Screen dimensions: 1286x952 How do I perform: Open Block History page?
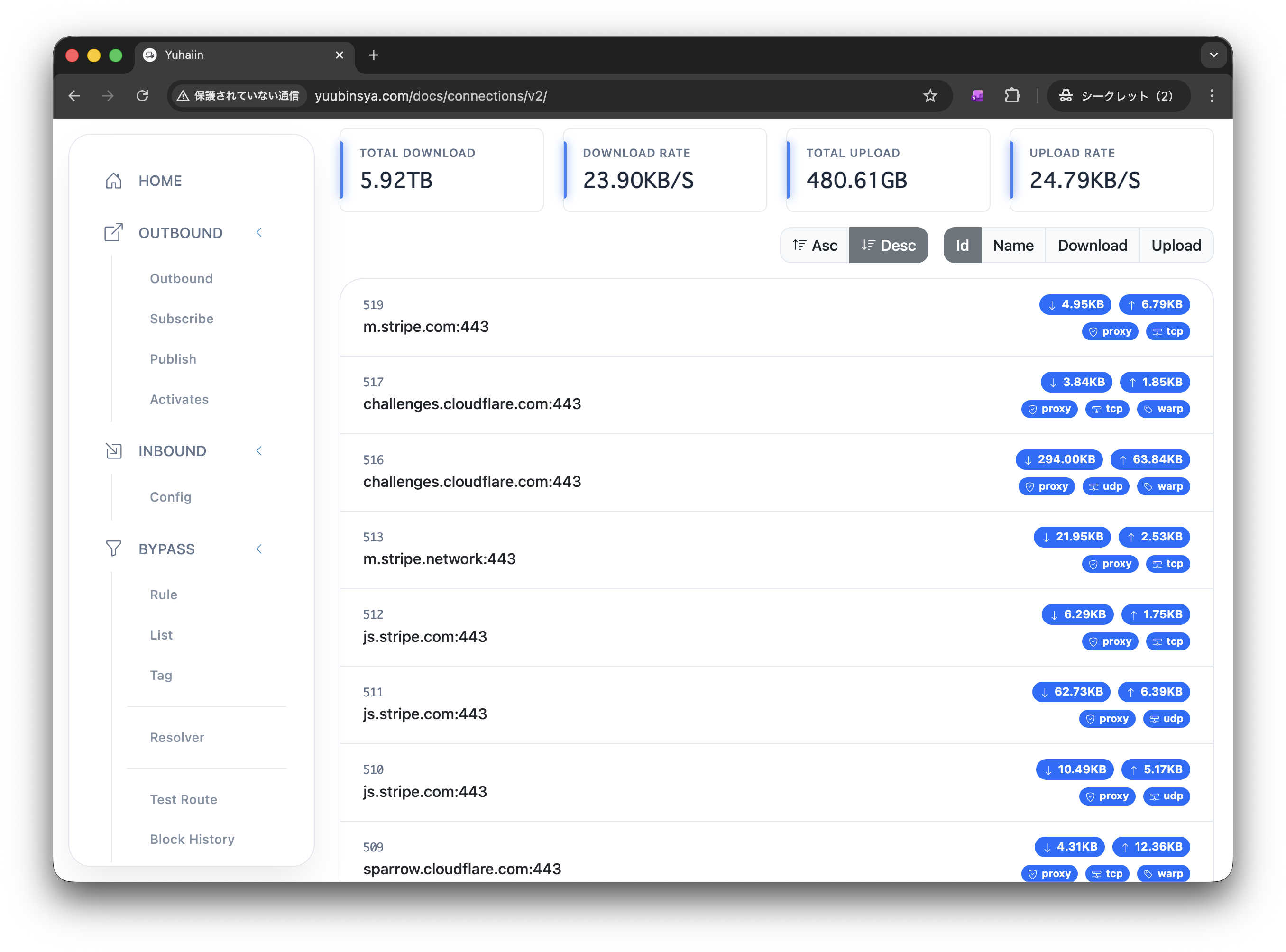pyautogui.click(x=192, y=840)
